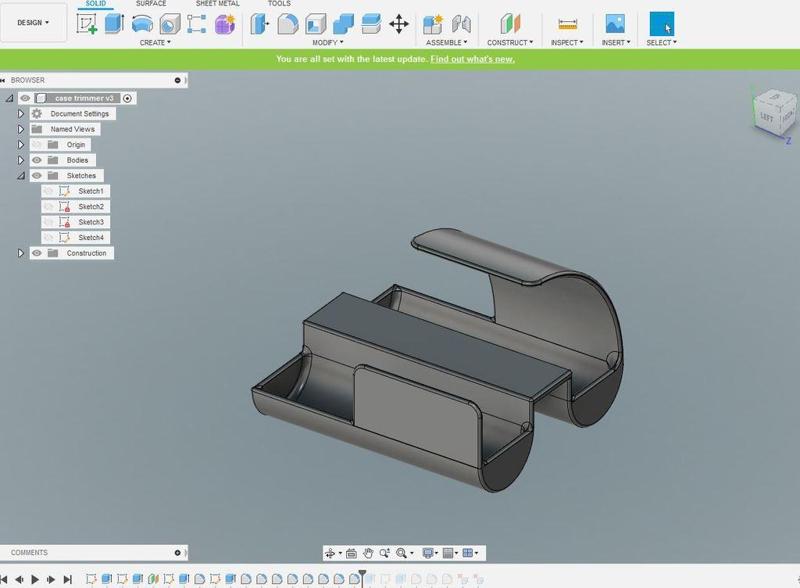Expand the Document Settings node
This screenshot has width=800, height=588.
[21, 114]
